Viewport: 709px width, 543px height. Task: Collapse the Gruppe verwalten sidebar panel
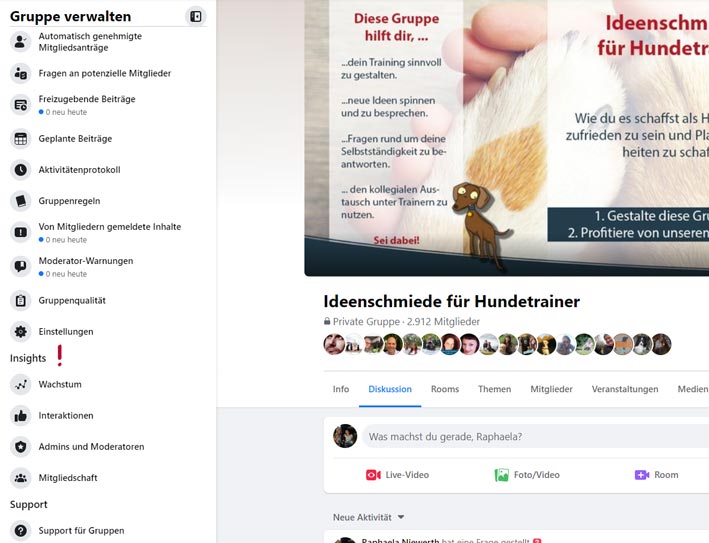[196, 16]
